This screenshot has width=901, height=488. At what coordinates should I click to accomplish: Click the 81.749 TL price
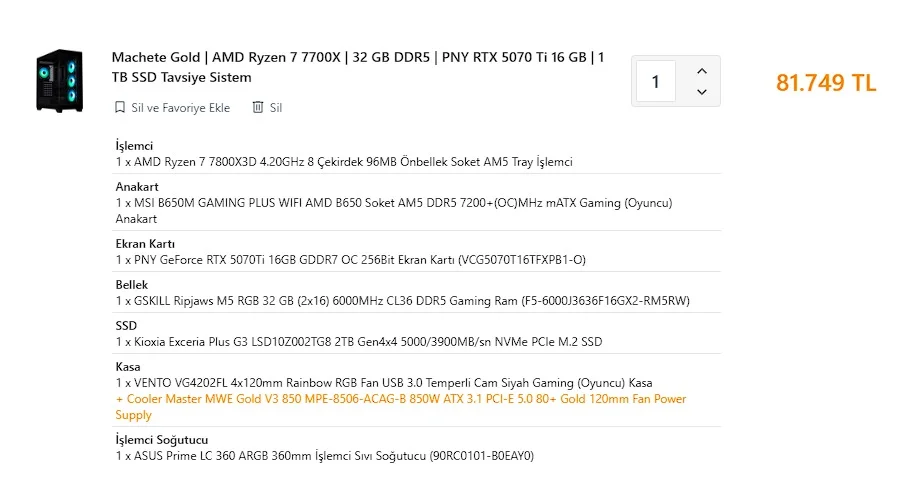click(826, 83)
